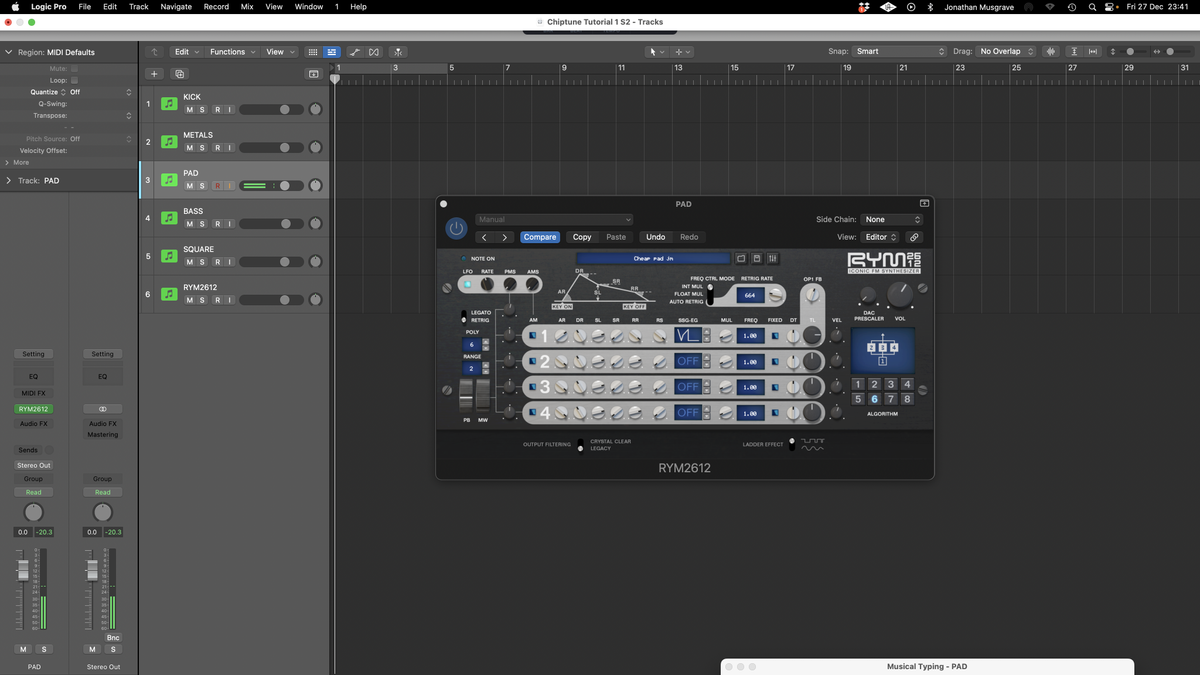
Task: Click the catch playhead icon in tracks toolbar
Action: point(398,52)
